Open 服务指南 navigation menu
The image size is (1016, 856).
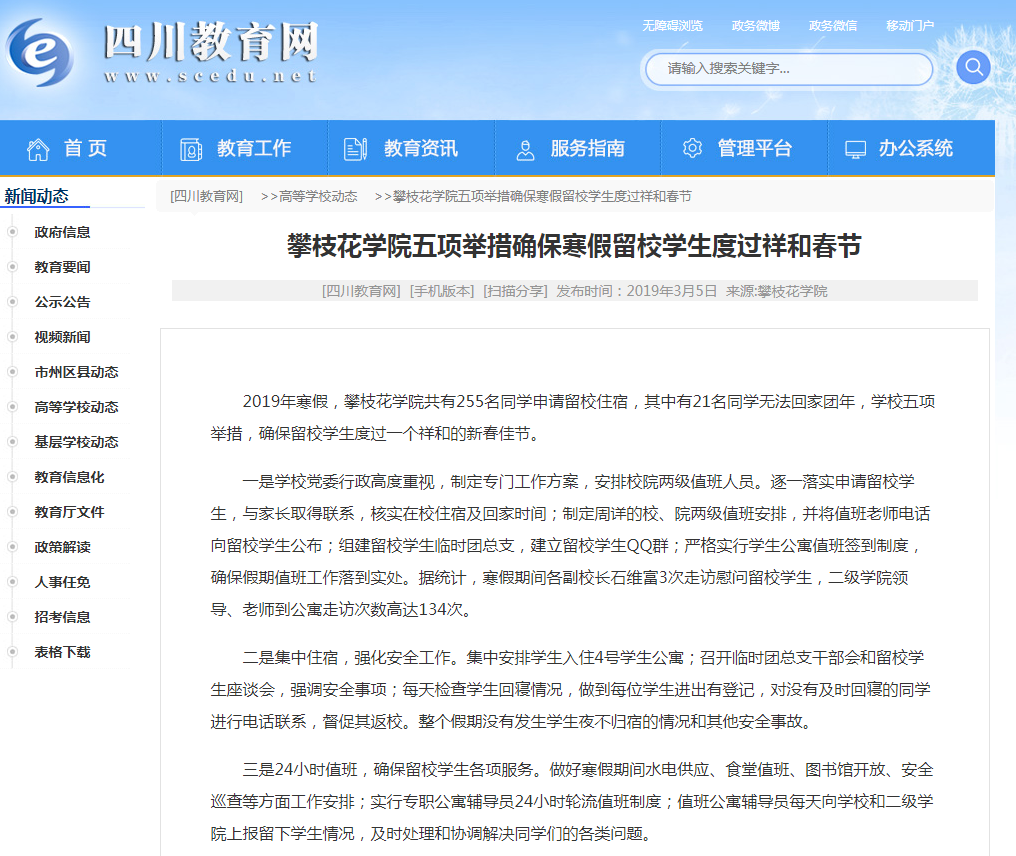point(587,149)
